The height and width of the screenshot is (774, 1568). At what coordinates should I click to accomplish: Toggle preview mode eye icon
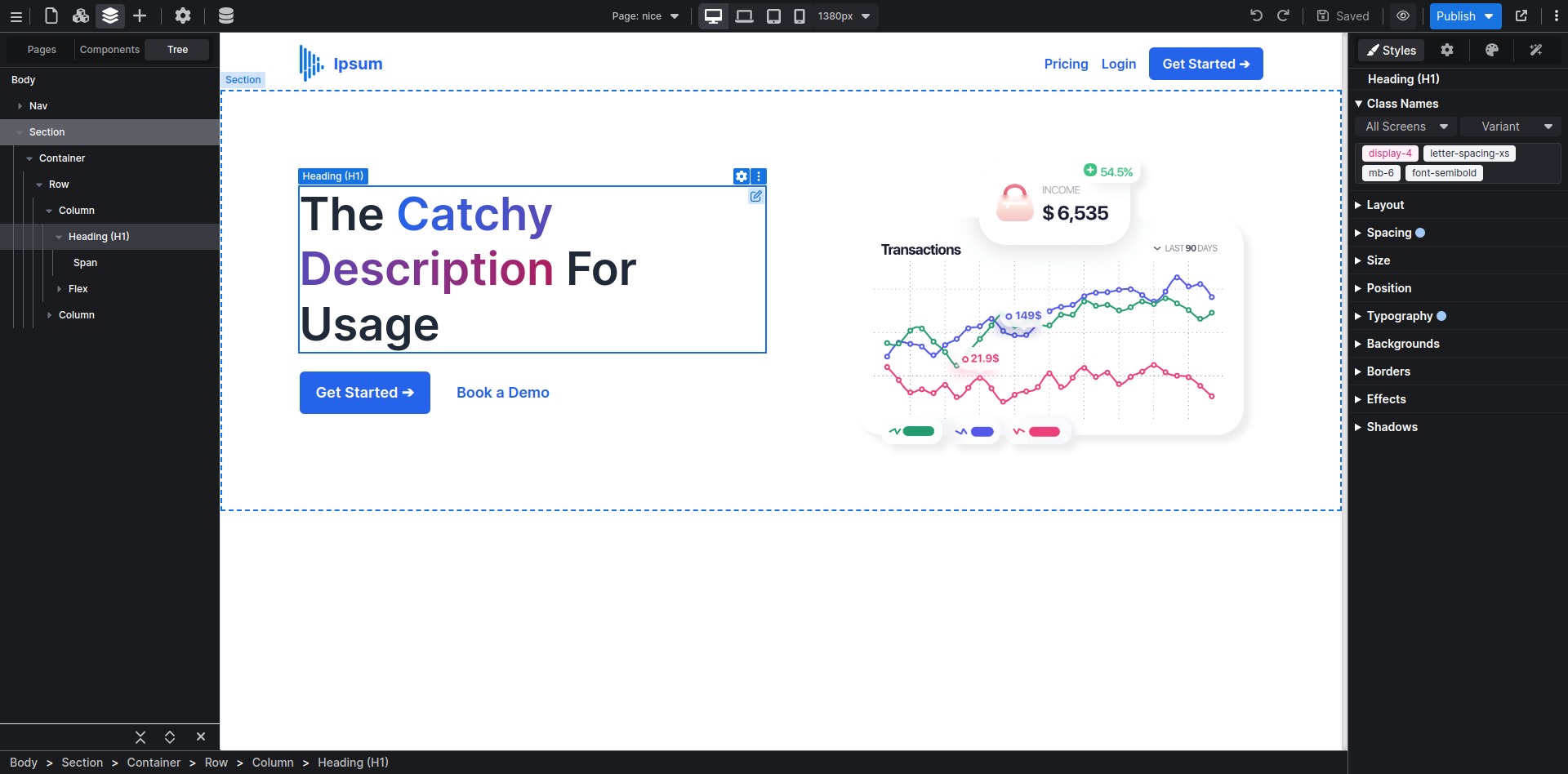(1402, 16)
